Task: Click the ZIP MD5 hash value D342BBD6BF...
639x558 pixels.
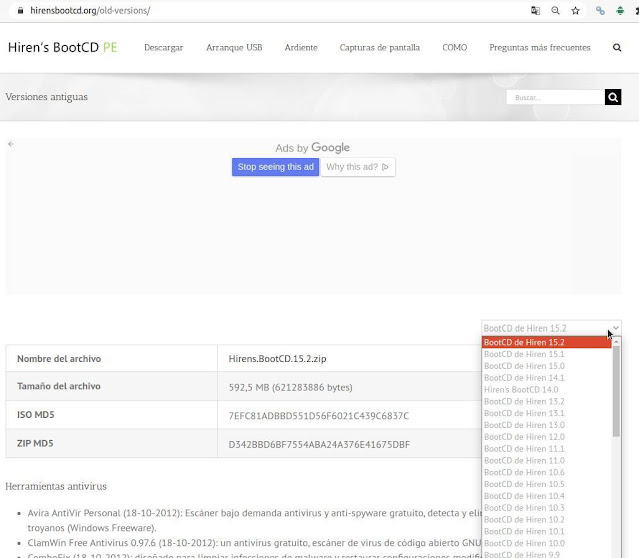Action: coord(319,444)
